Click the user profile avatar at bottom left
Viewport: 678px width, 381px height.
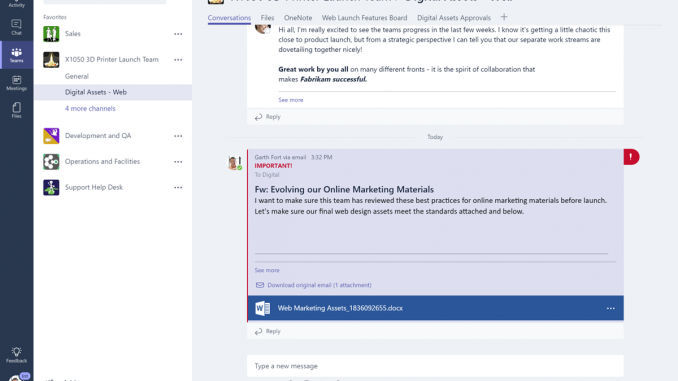[x=16, y=378]
